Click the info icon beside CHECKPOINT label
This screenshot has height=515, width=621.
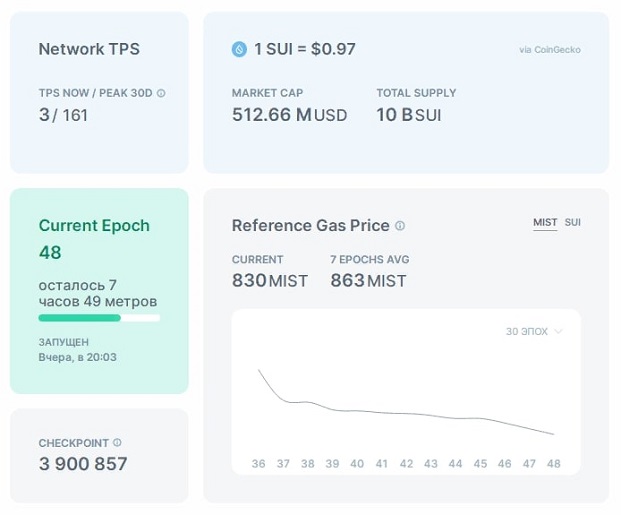coord(117,443)
